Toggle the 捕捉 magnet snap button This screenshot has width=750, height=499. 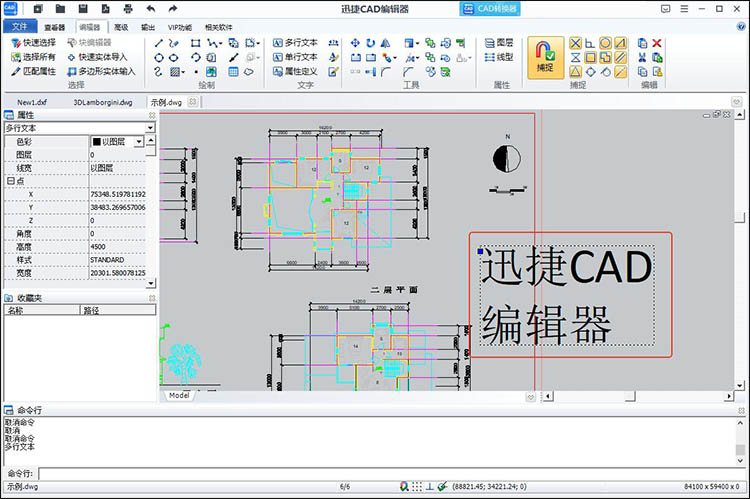pos(545,57)
